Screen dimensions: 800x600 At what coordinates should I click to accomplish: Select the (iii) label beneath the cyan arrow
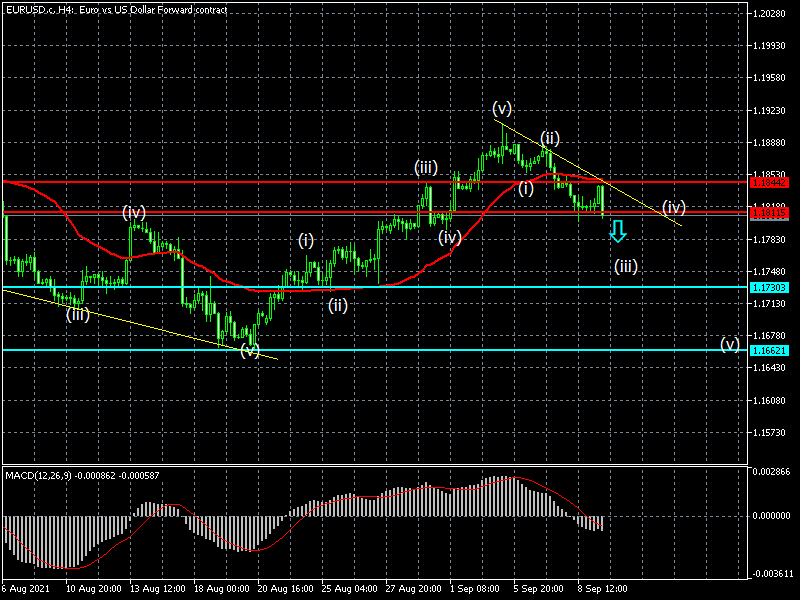coord(626,266)
